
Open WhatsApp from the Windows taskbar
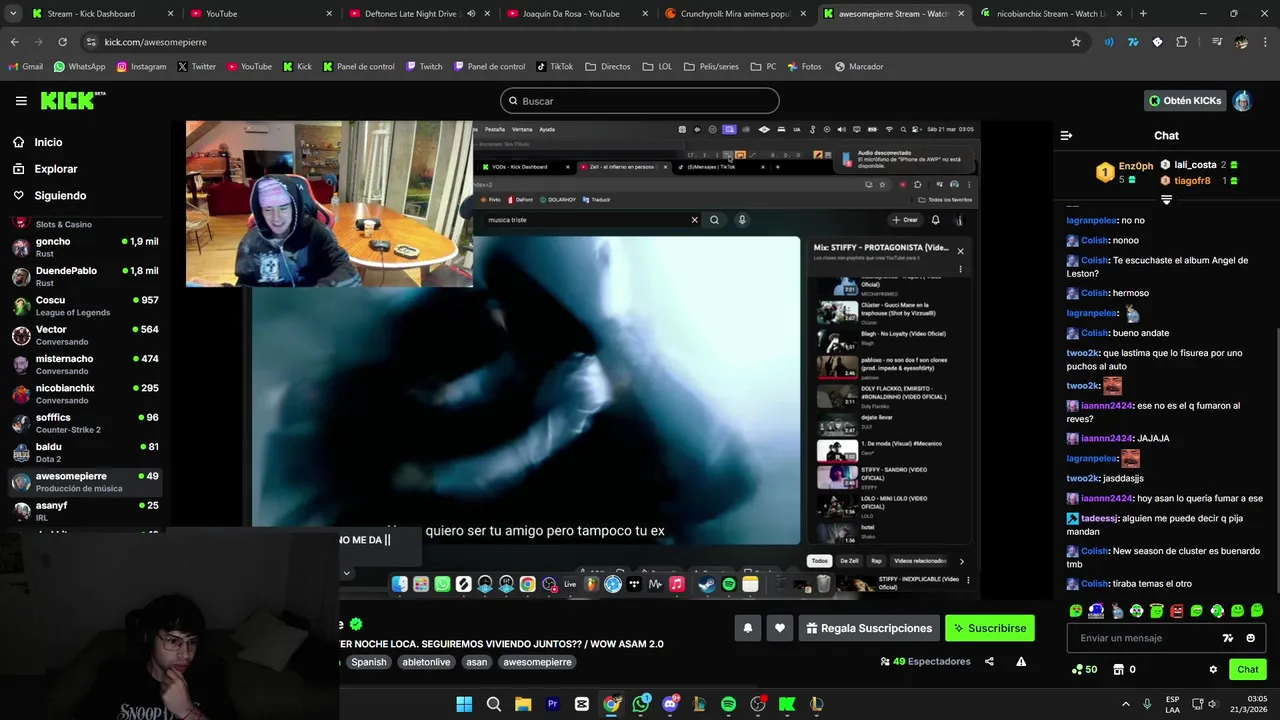click(x=641, y=704)
